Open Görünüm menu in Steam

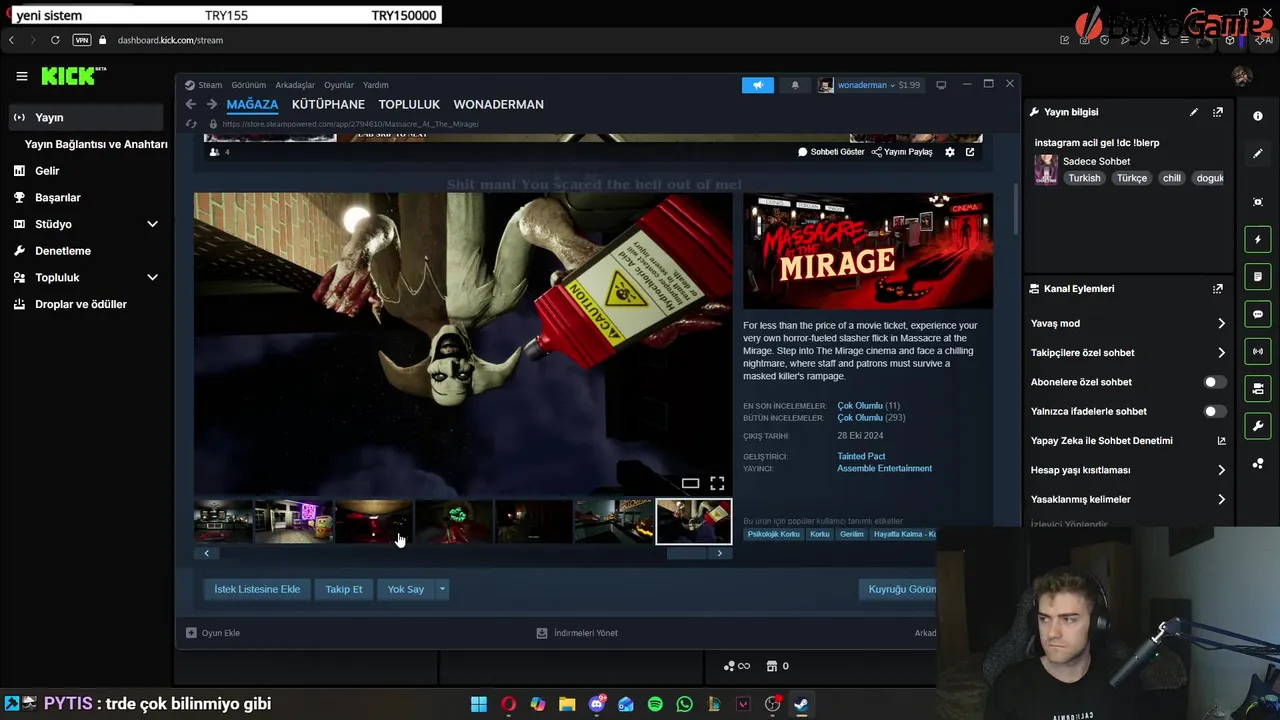pos(249,85)
